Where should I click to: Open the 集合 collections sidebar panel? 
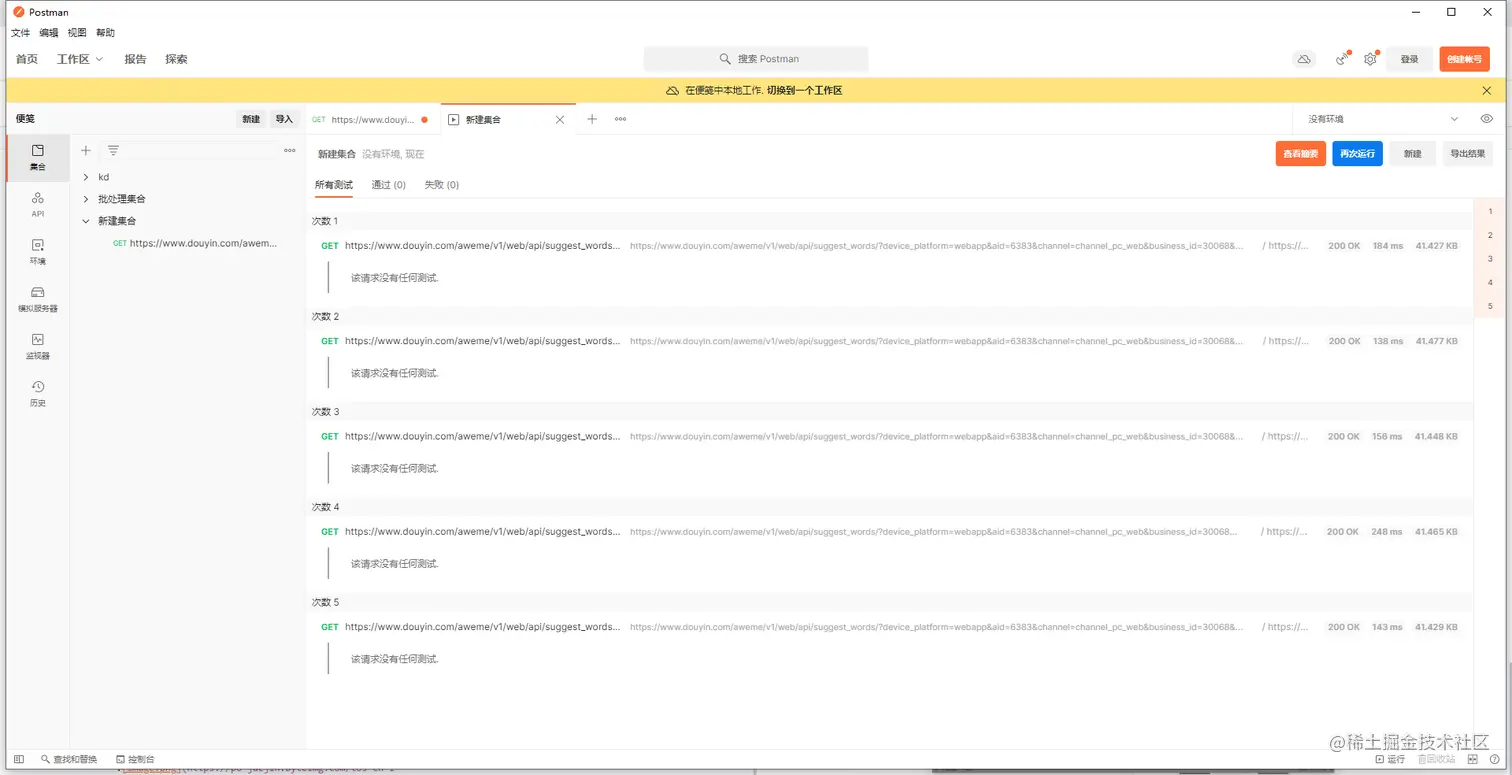click(x=37, y=157)
